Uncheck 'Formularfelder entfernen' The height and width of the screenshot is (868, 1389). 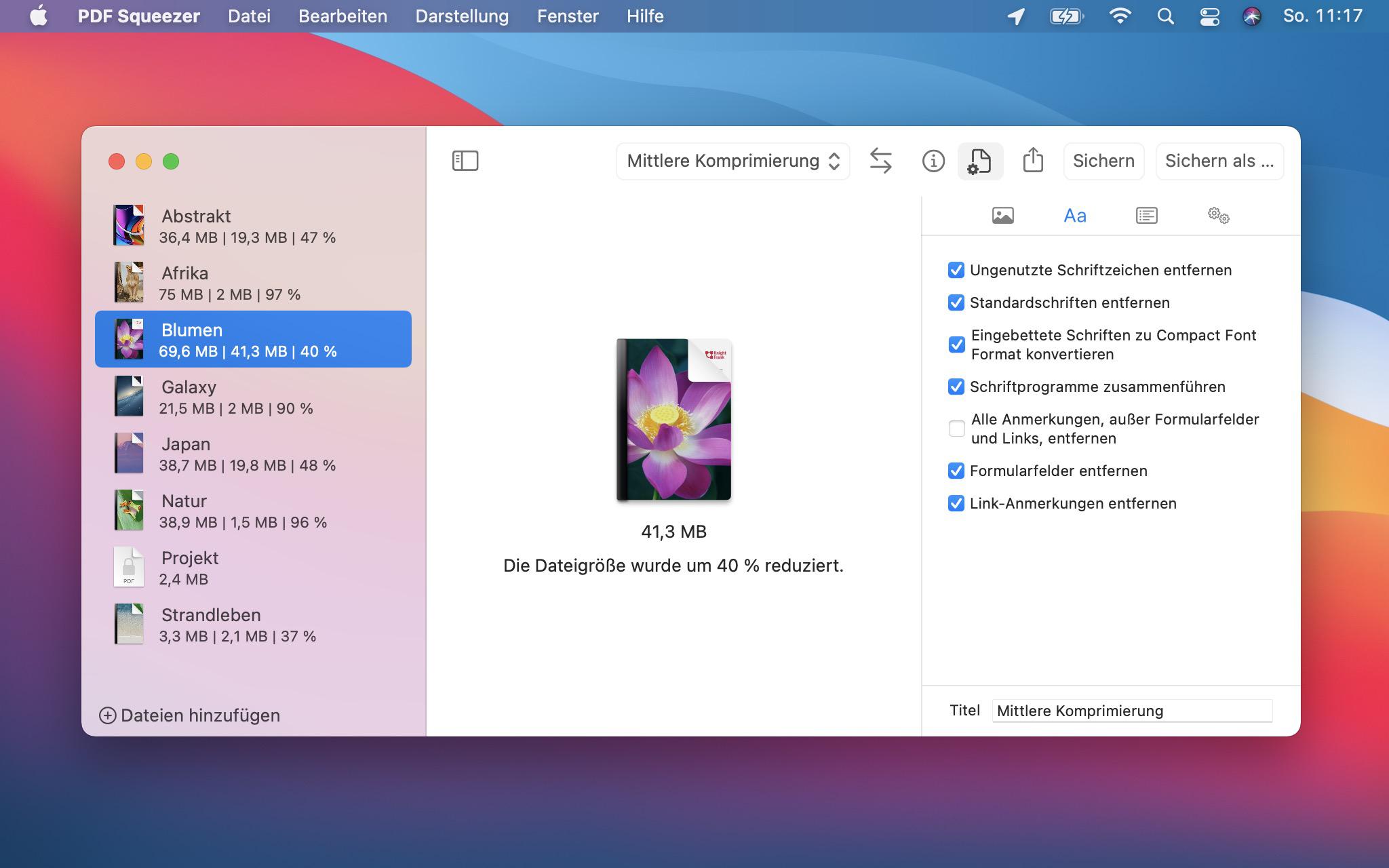point(956,471)
